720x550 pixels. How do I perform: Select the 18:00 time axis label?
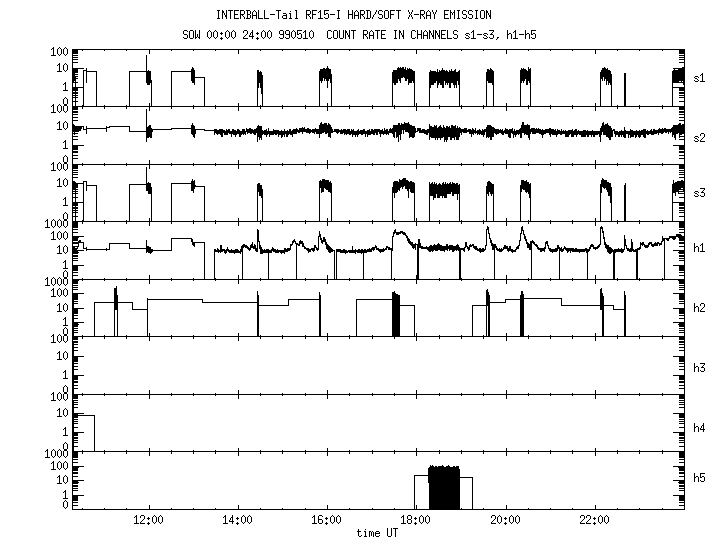click(416, 521)
